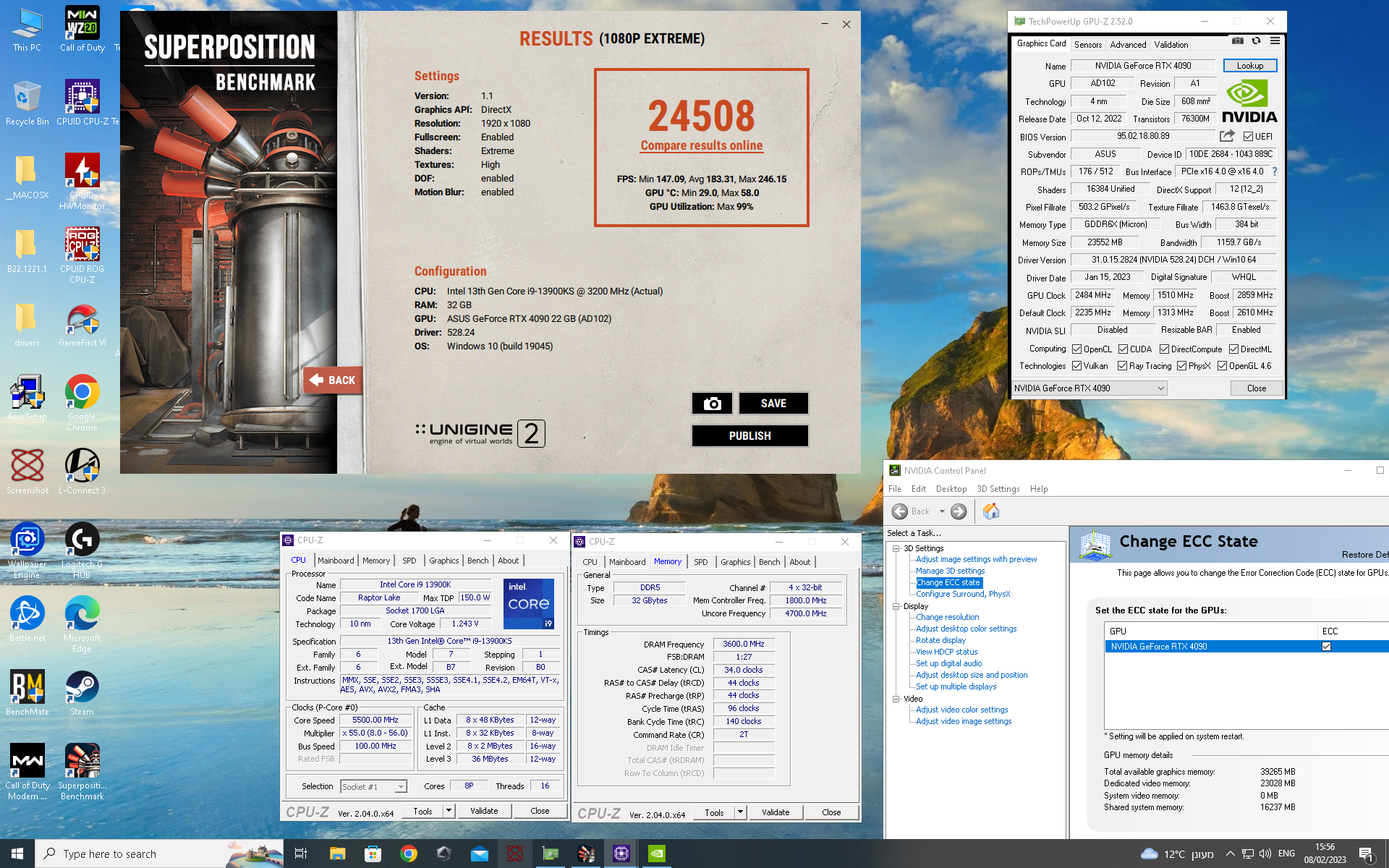Open Tools dropdown arrow in CPU-Z Memory window
Screen dimensions: 1389x868
[741, 812]
